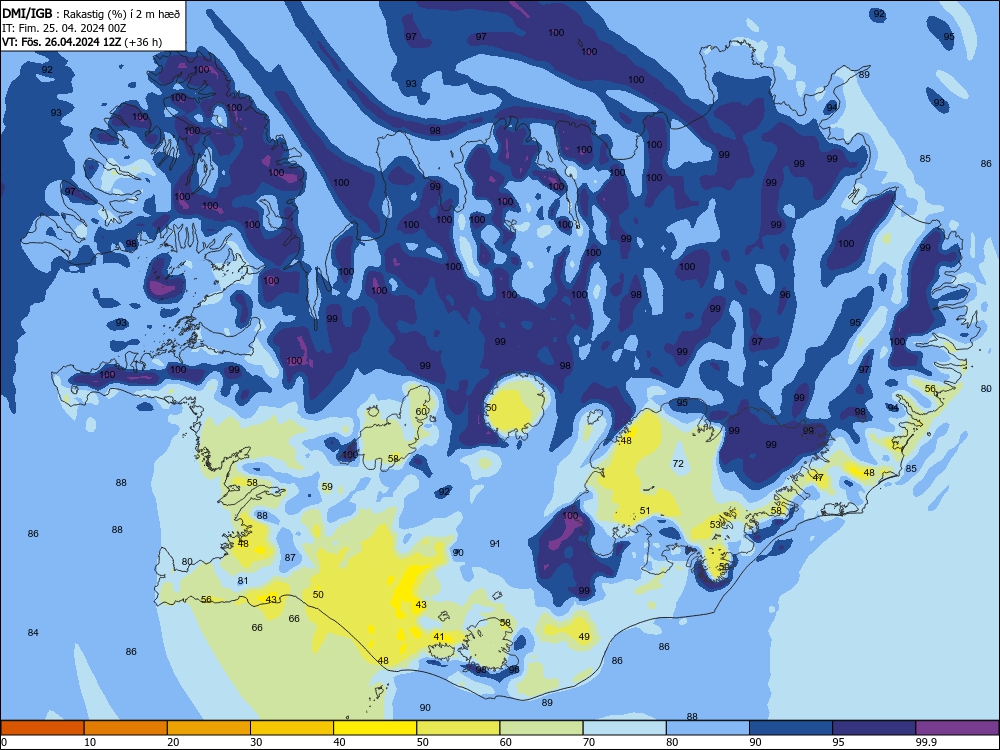
Task: Click the humidity value 49 on the map
Action: click(x=584, y=636)
